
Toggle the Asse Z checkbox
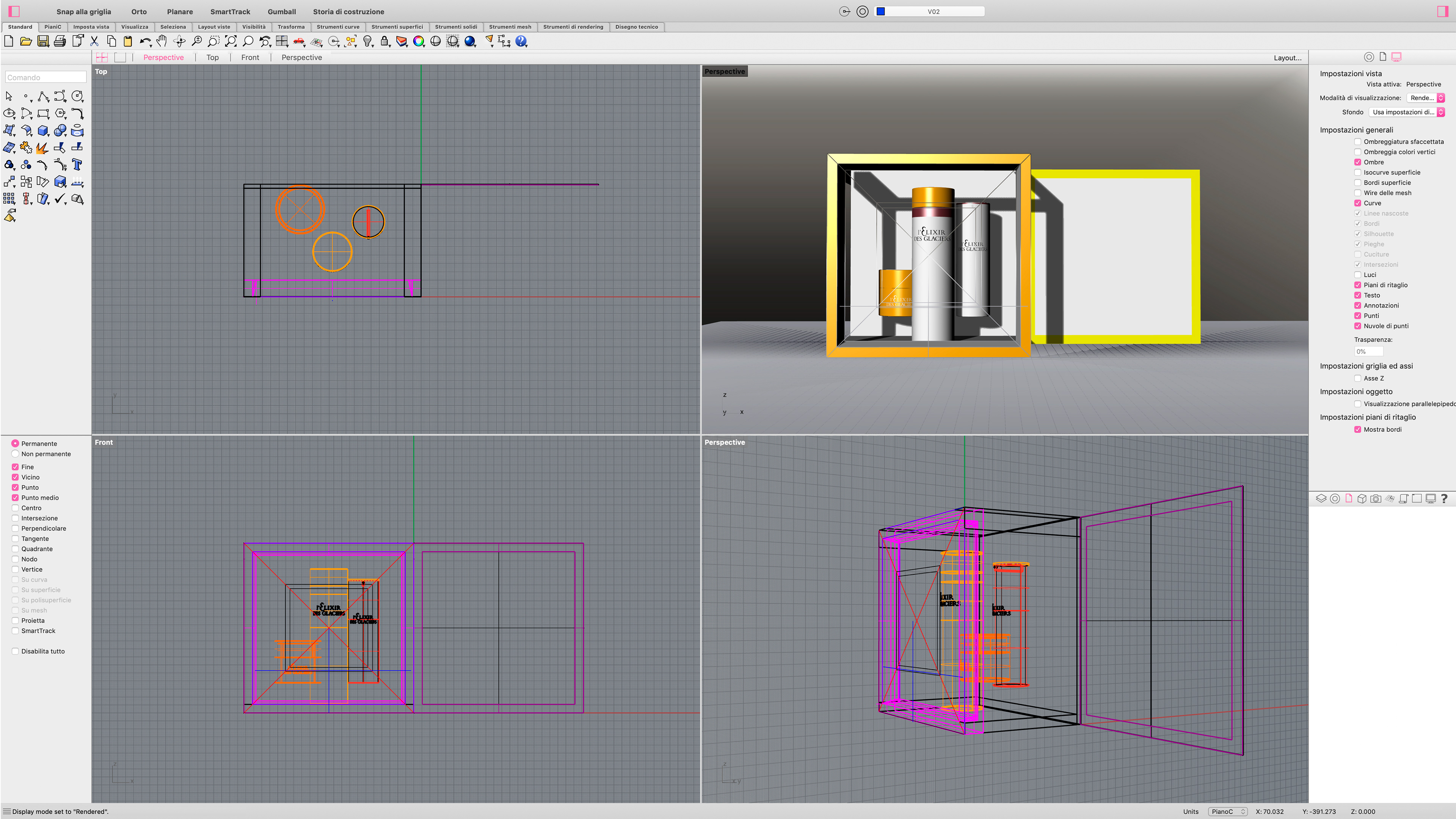tap(1358, 379)
